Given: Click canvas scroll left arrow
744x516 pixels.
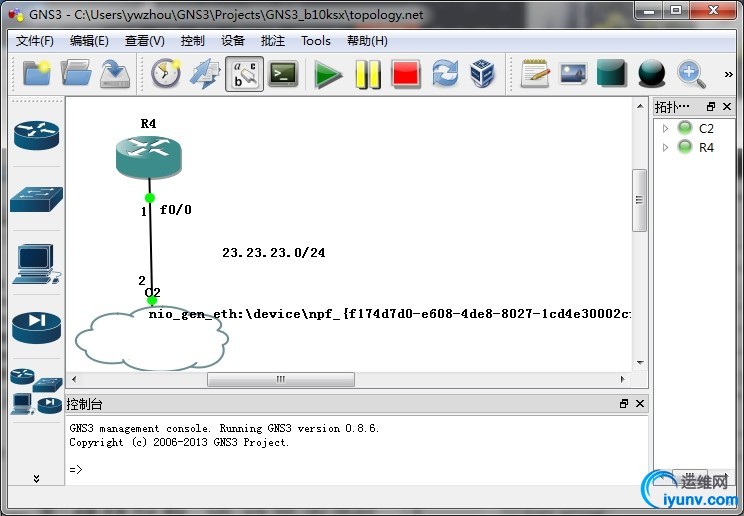Looking at the screenshot, I should tap(74, 379).
